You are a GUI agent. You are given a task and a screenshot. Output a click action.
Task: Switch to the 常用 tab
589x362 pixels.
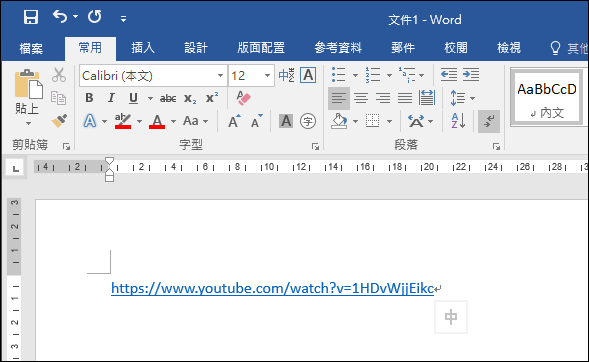point(90,48)
